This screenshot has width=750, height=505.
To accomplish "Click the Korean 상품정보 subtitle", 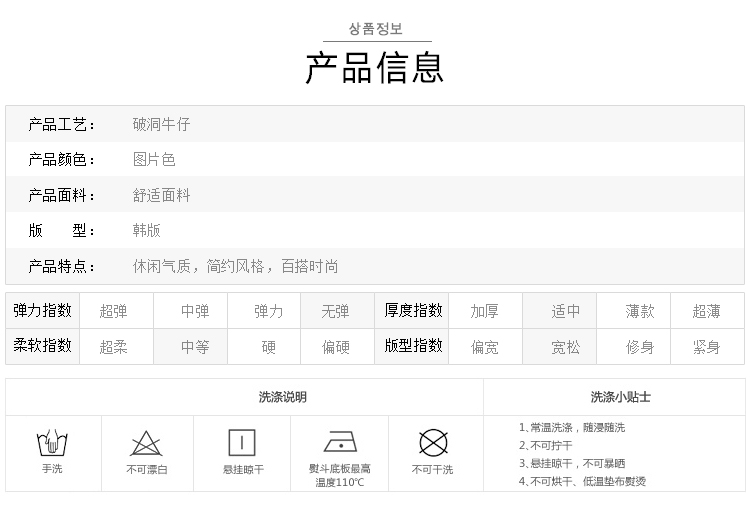I will click(x=375, y=29).
